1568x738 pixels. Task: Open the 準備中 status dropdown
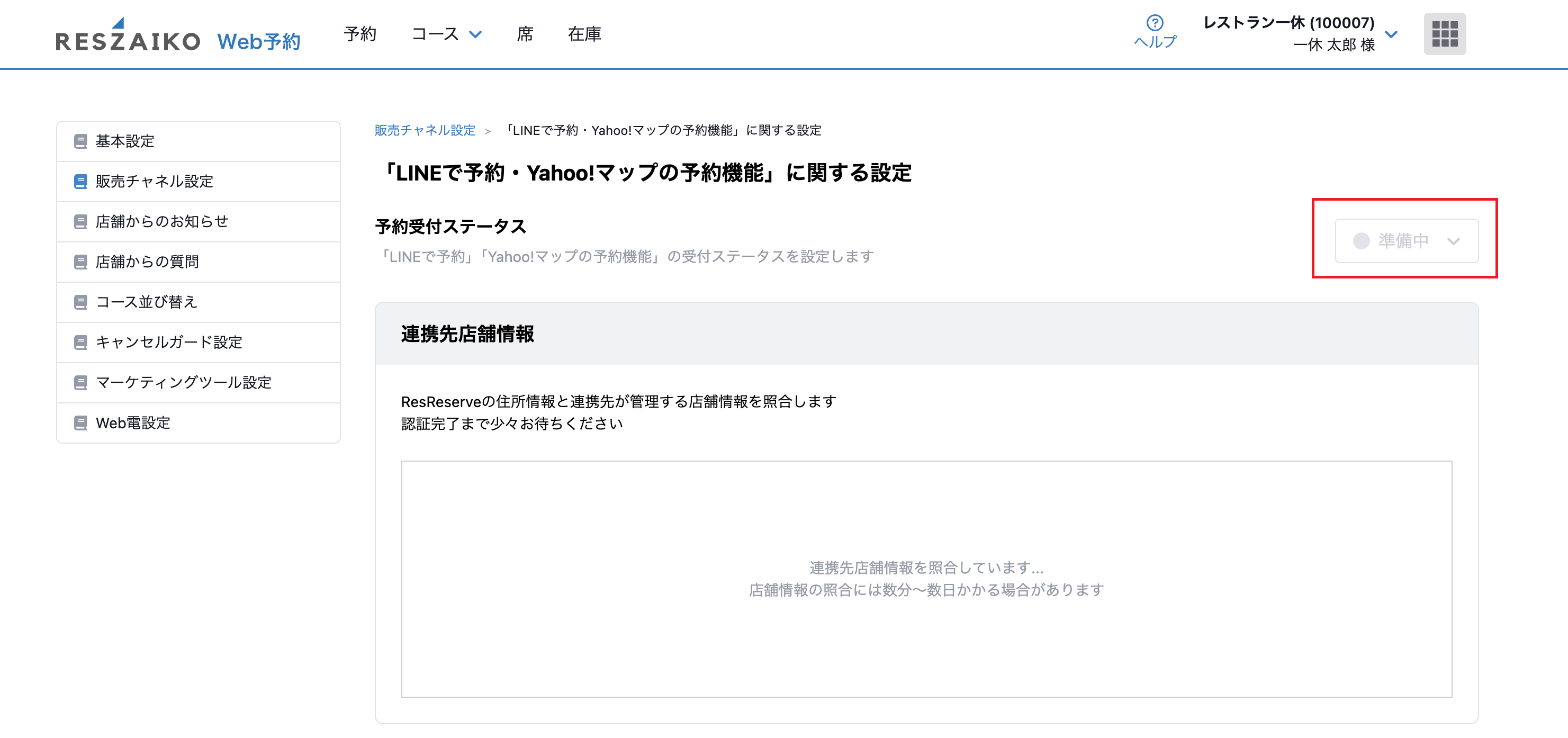pos(1406,240)
